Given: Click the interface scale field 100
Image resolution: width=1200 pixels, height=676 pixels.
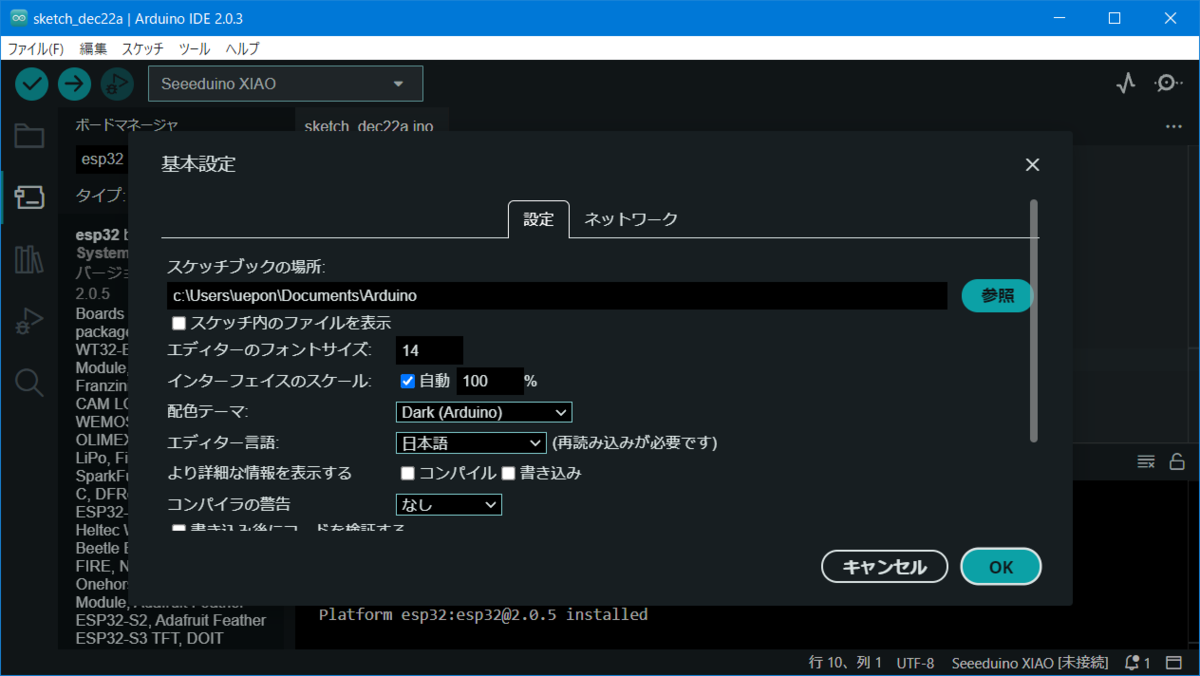Looking at the screenshot, I should (490, 381).
